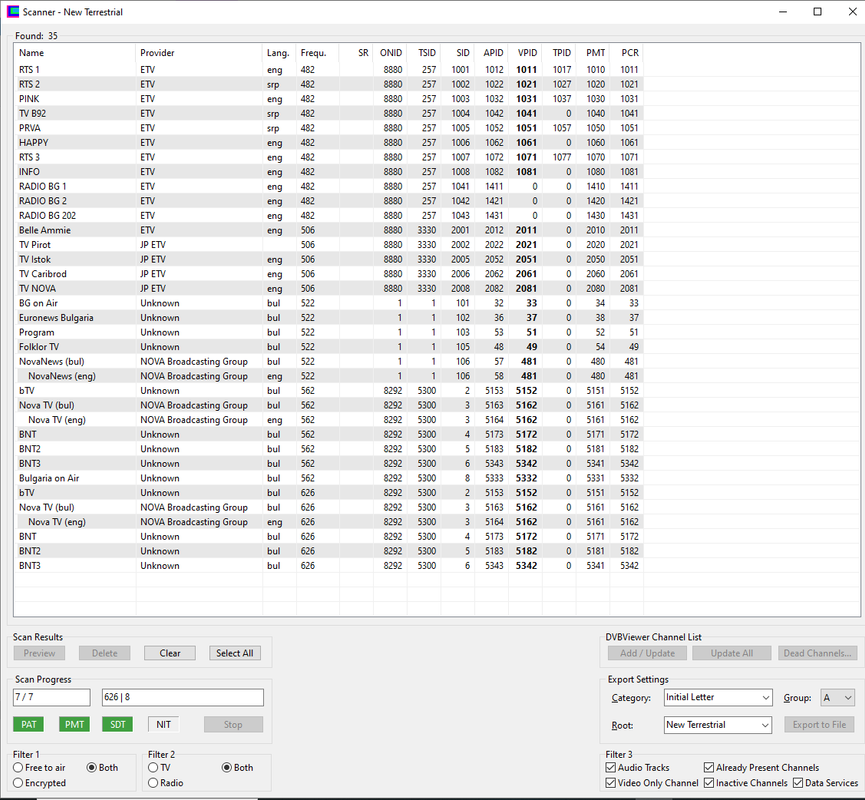The height and width of the screenshot is (800, 865).
Task: Select the Radio option in Filter 2
Action: tap(165, 783)
